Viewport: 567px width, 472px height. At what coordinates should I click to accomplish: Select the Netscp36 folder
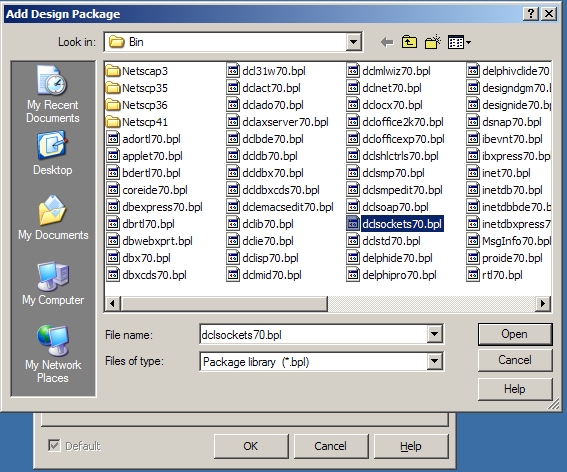(x=137, y=105)
